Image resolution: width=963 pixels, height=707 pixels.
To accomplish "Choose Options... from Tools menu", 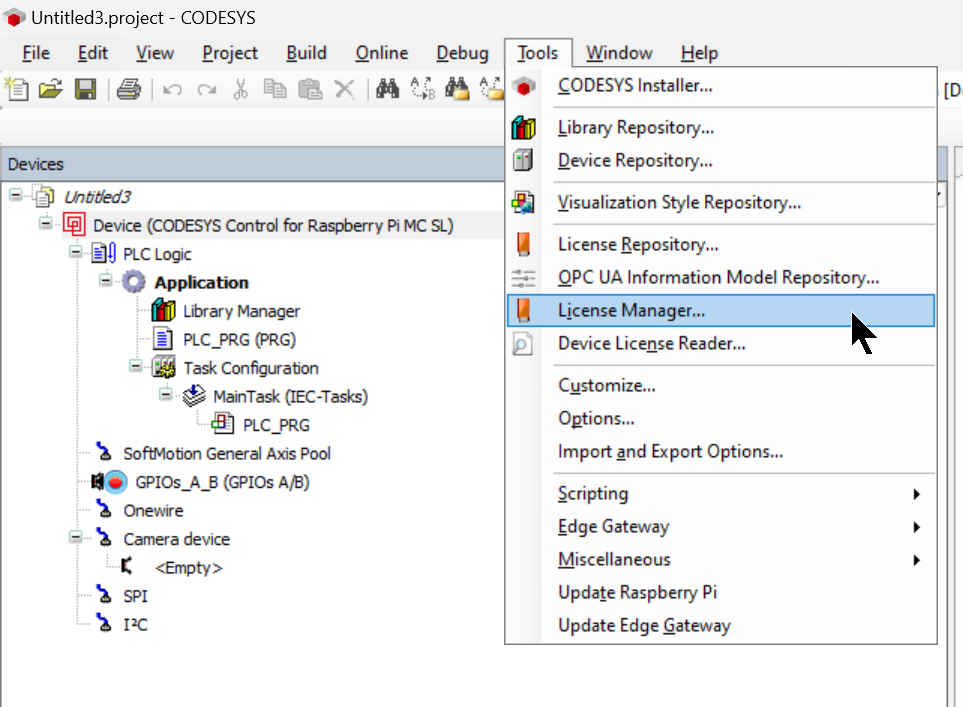I will tap(721, 419).
